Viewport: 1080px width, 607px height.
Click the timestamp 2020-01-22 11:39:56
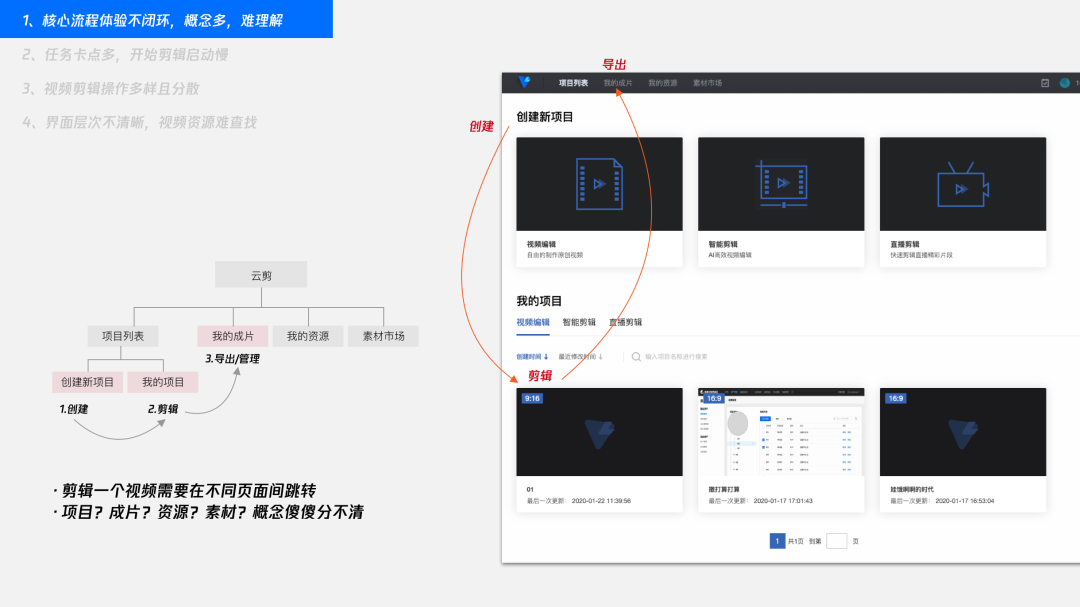[x=601, y=501]
